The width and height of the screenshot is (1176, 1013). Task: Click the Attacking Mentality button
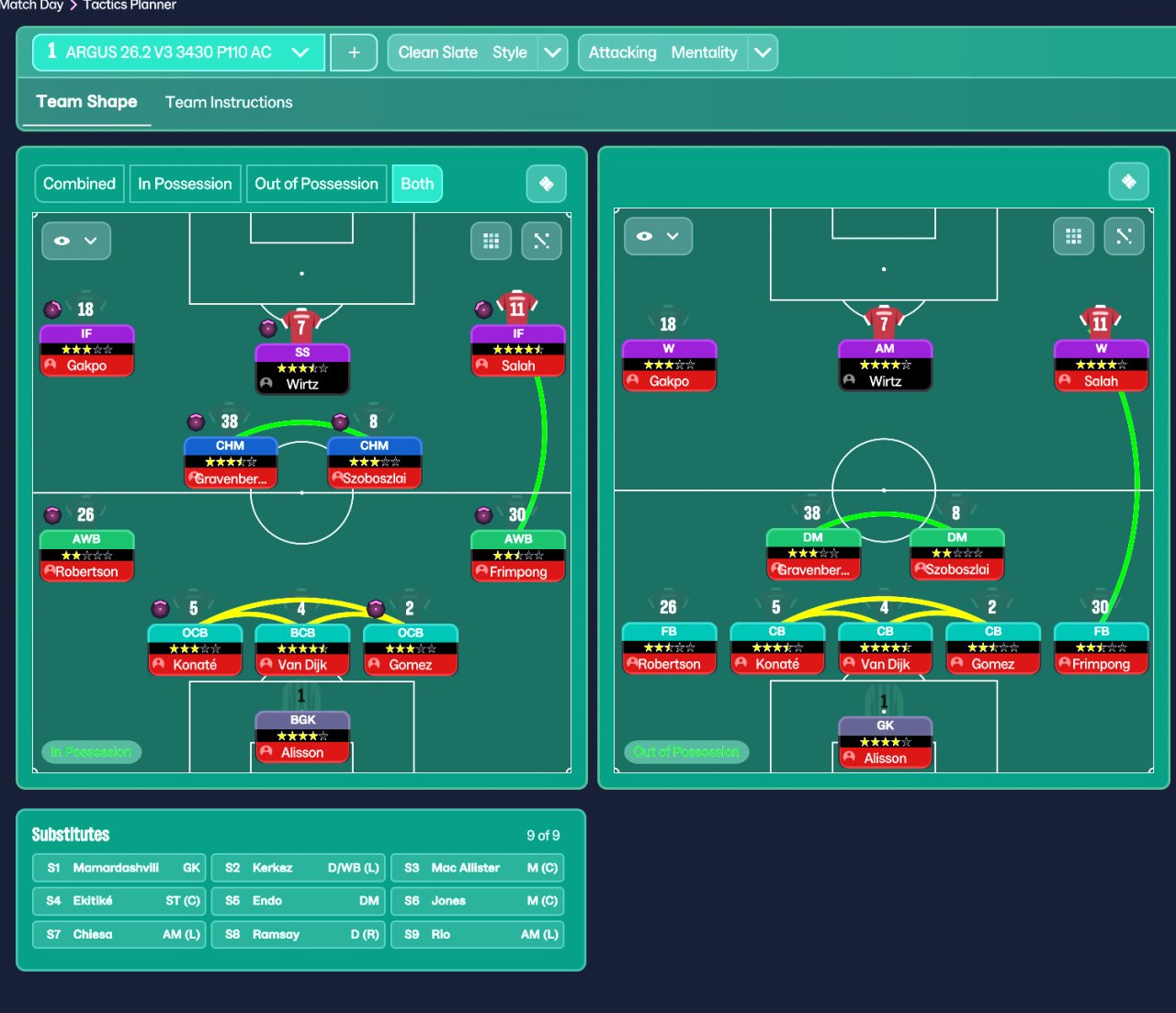tap(663, 52)
